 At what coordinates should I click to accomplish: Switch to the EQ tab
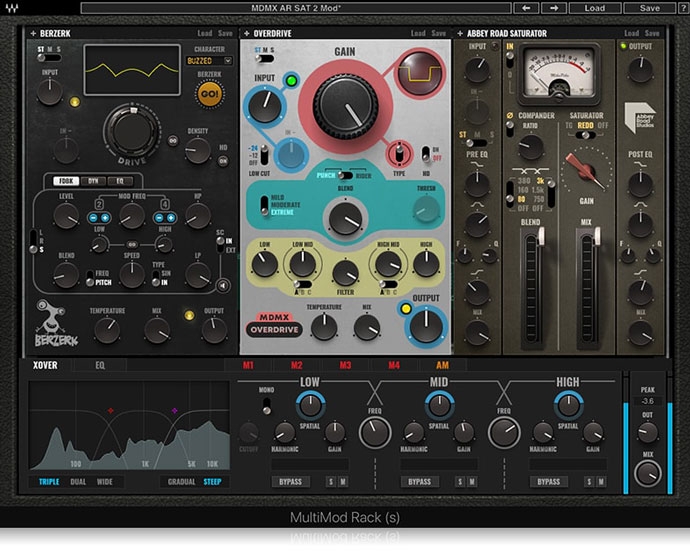pyautogui.click(x=99, y=365)
